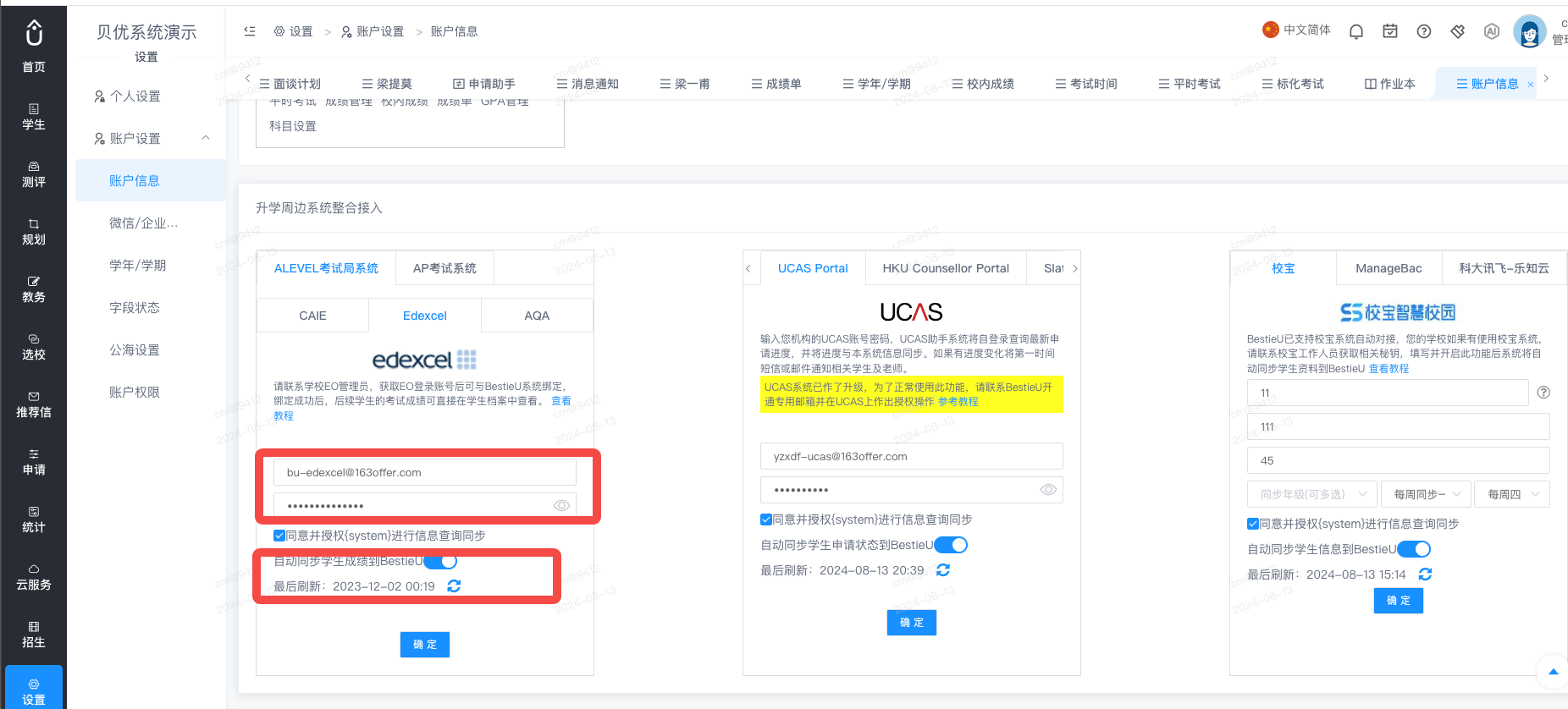Uncheck the UCAS authorize system sync checkbox
This screenshot has height=709, width=1568.
tap(765, 519)
